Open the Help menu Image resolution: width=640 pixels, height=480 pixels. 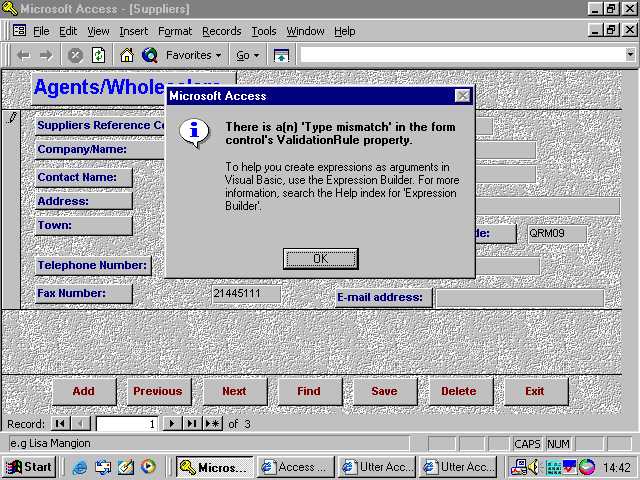[344, 31]
